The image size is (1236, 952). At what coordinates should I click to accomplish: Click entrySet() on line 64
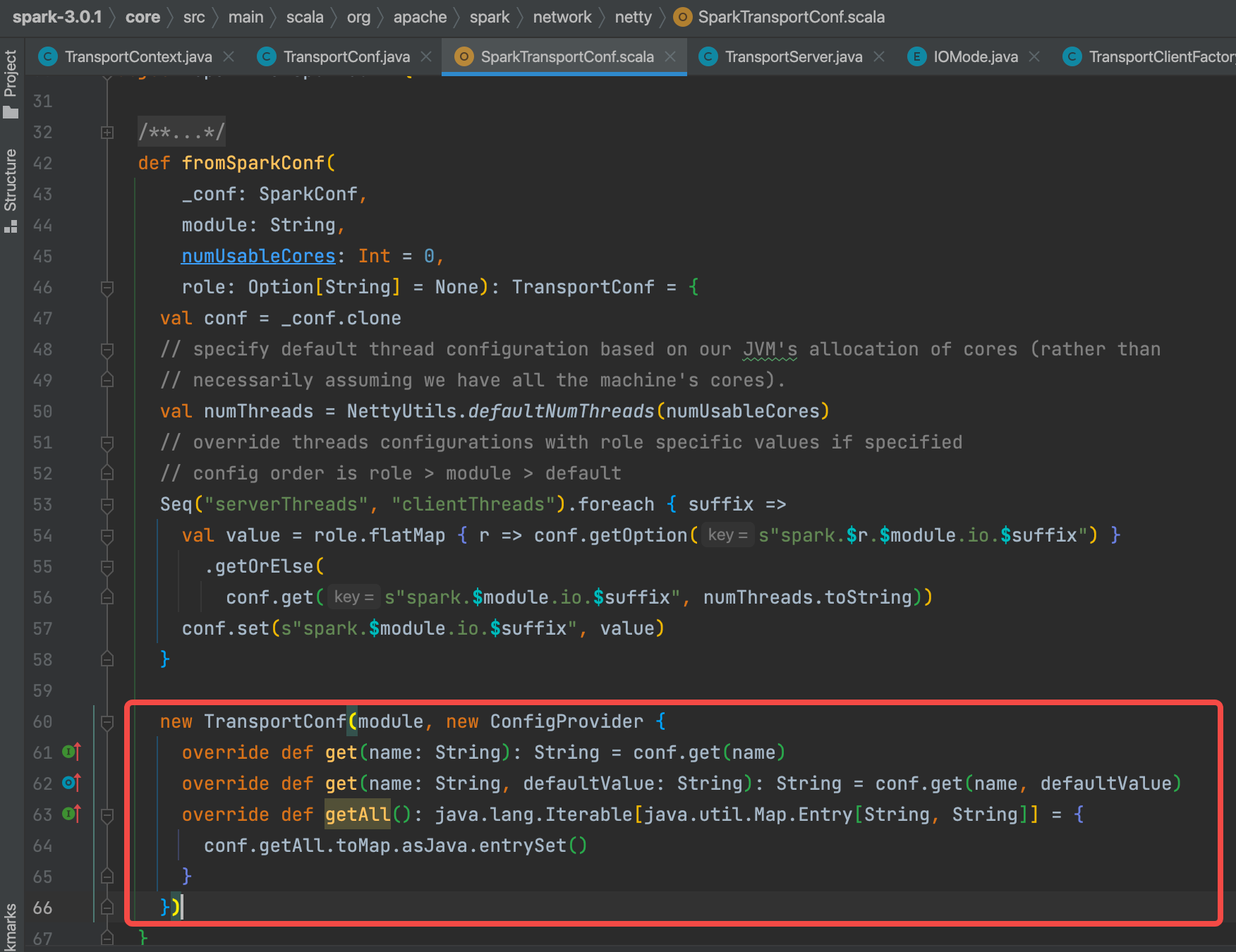(533, 846)
